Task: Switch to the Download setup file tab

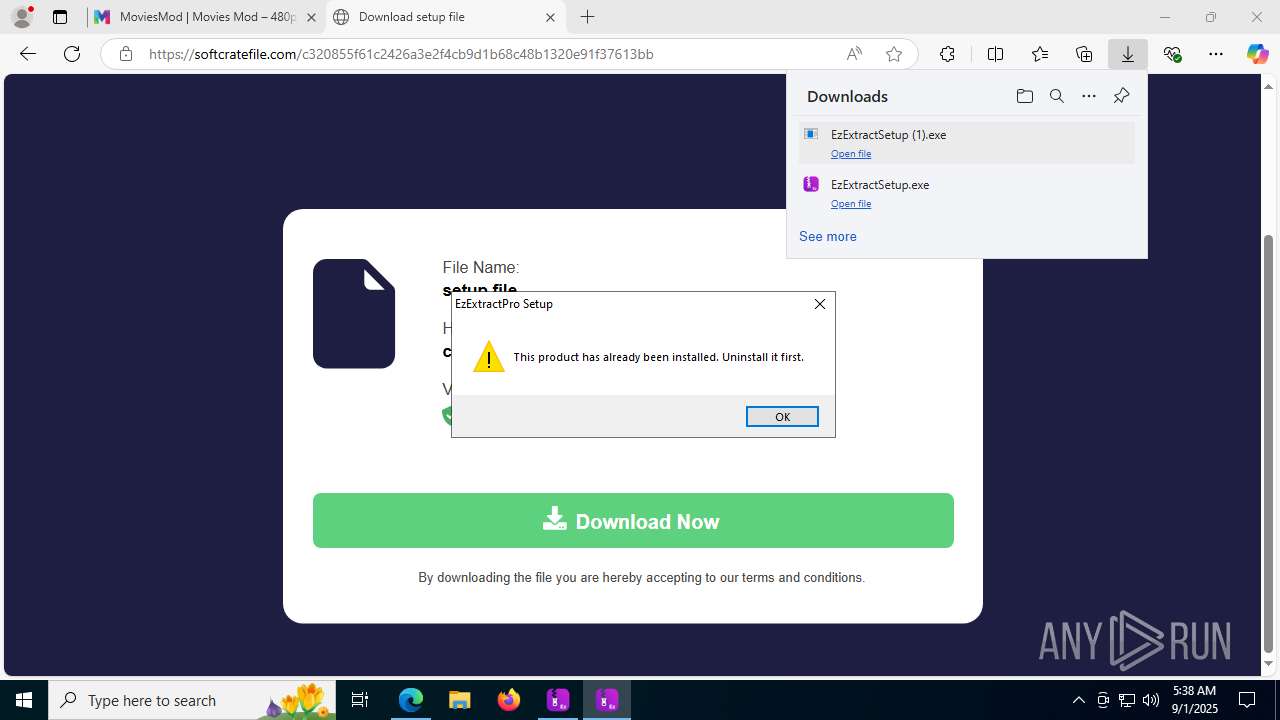Action: (445, 17)
